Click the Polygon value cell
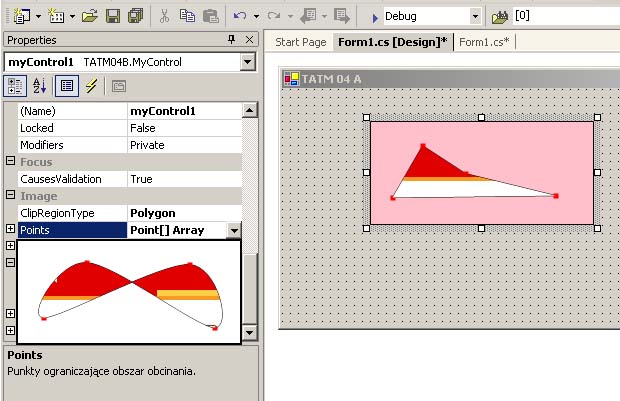Screen dimensions: 620x401 coord(184,213)
